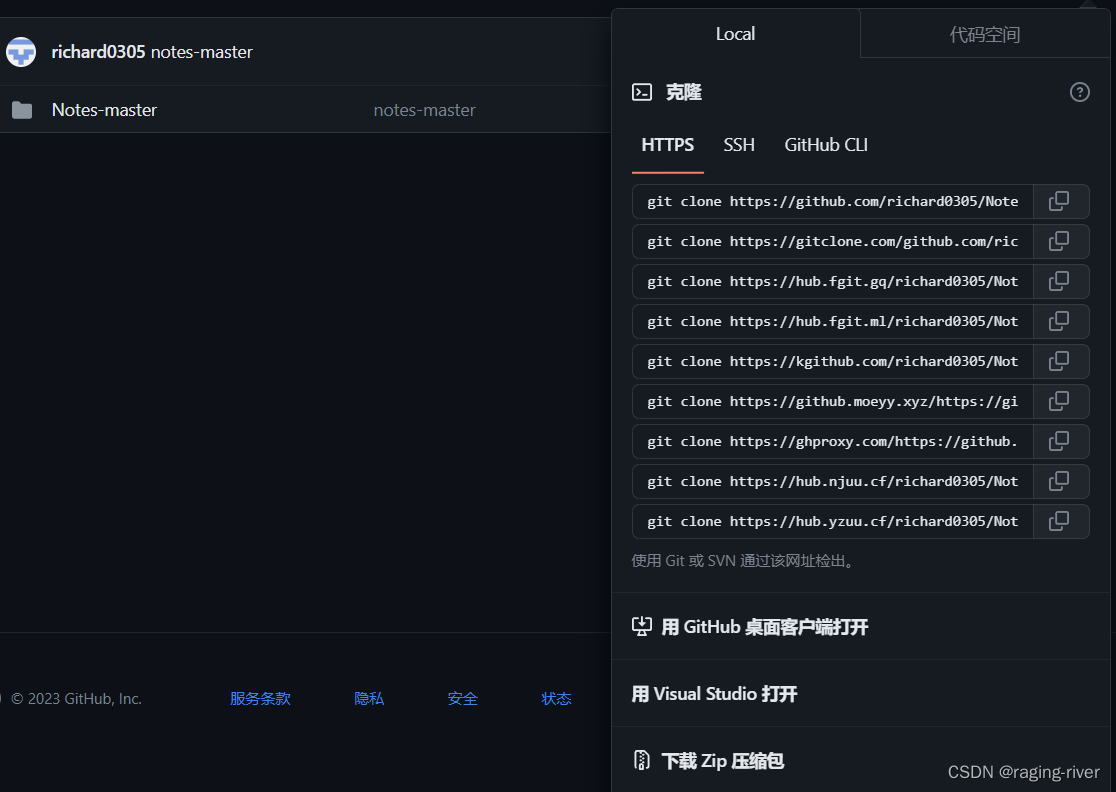Click the kgithub.com clone URL field
Viewport: 1116px width, 792px height.
(833, 361)
